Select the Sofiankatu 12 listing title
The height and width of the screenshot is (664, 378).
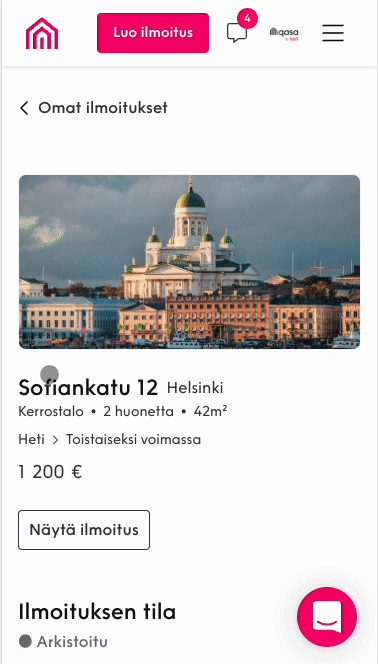pyautogui.click(x=88, y=387)
